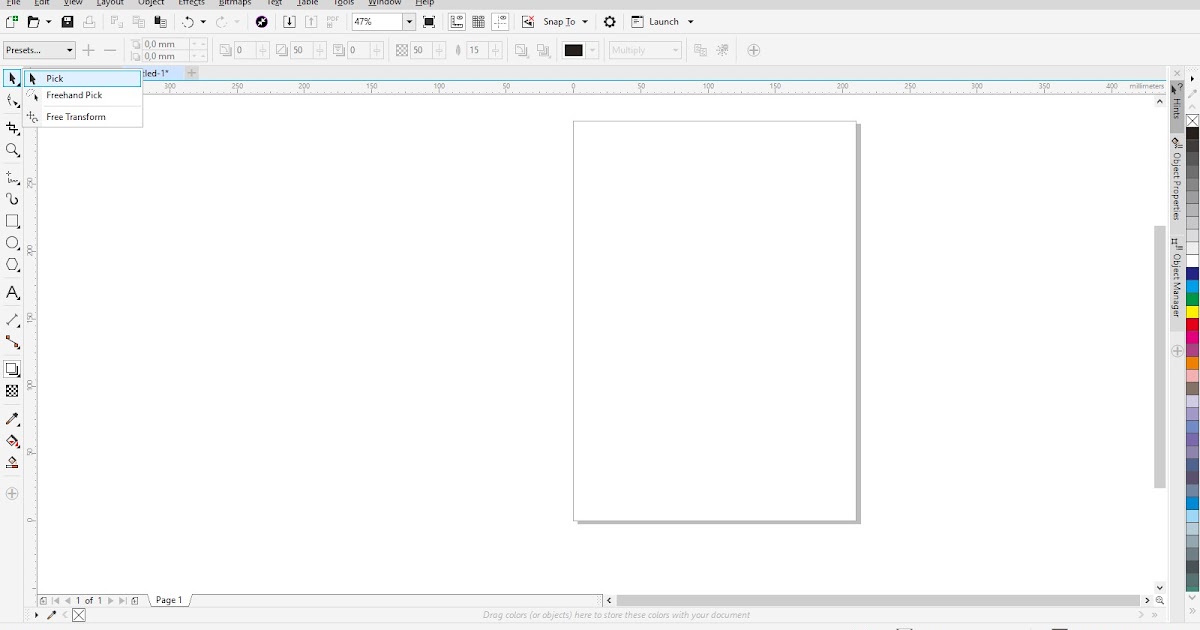Toggle the document grid display
This screenshot has height=630, width=1200.
pos(478,21)
